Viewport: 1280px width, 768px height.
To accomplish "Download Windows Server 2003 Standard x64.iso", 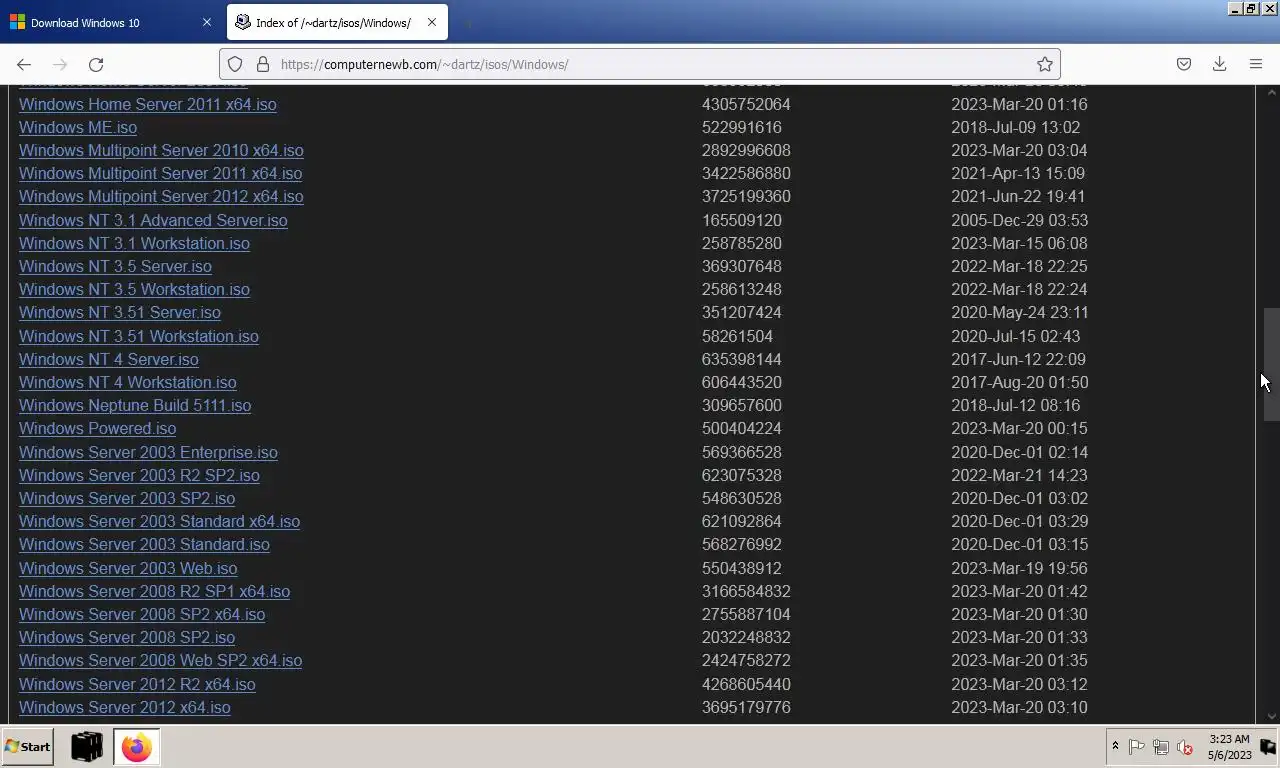I will [159, 521].
